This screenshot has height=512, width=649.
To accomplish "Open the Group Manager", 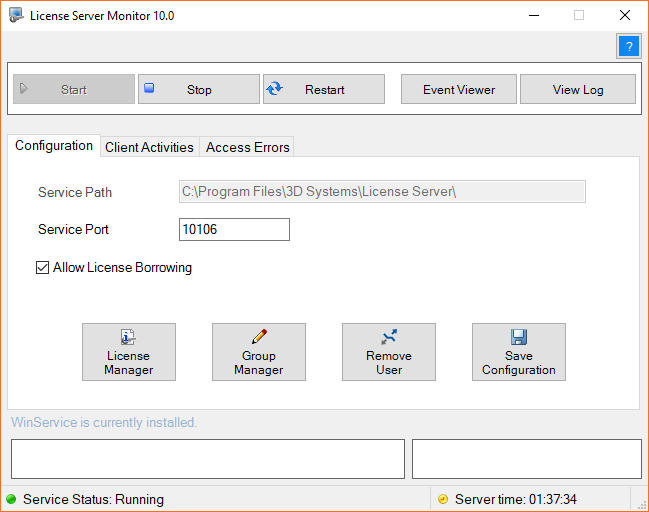I will (259, 352).
